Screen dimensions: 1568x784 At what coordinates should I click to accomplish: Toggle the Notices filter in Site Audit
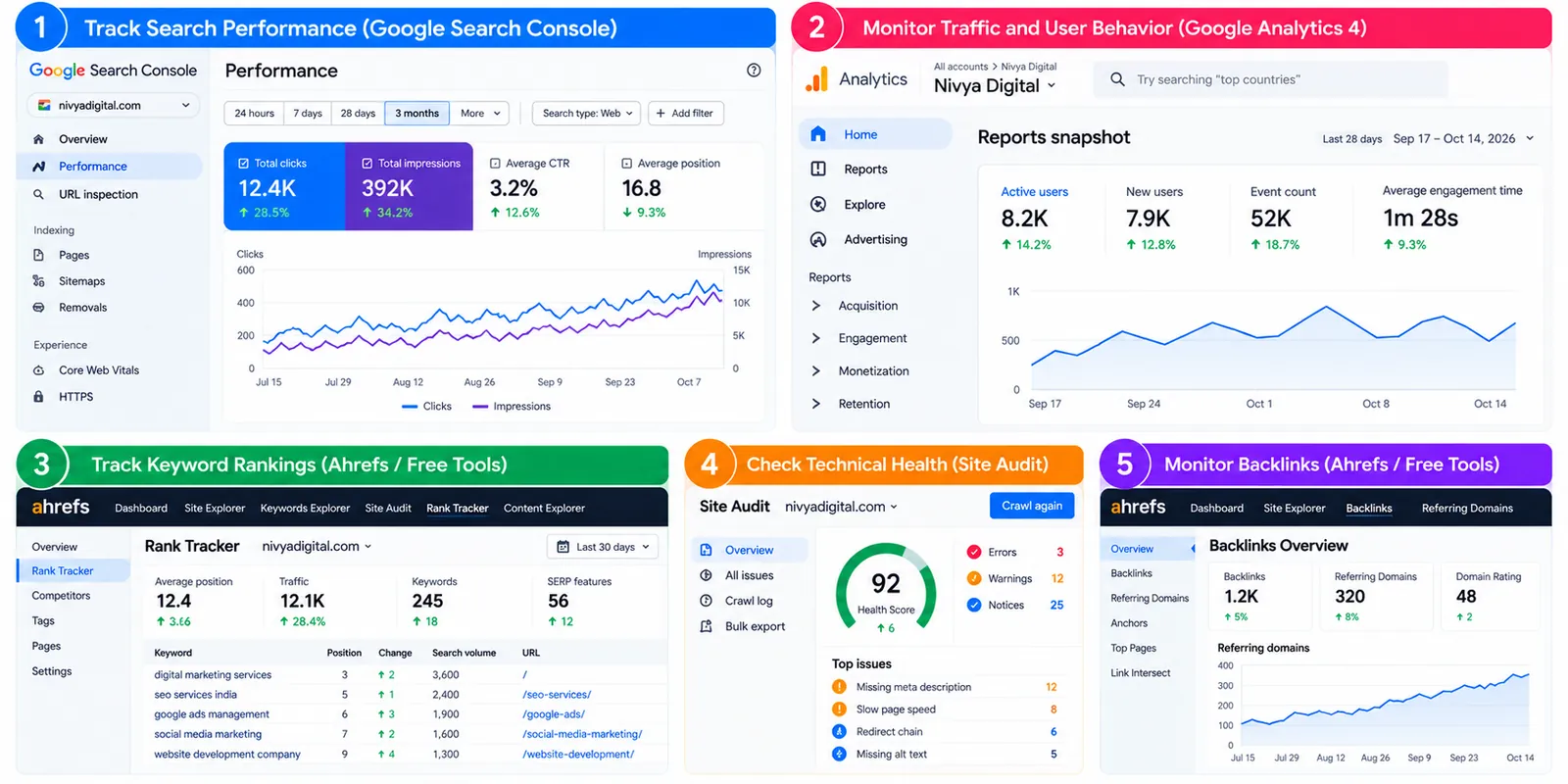click(974, 605)
